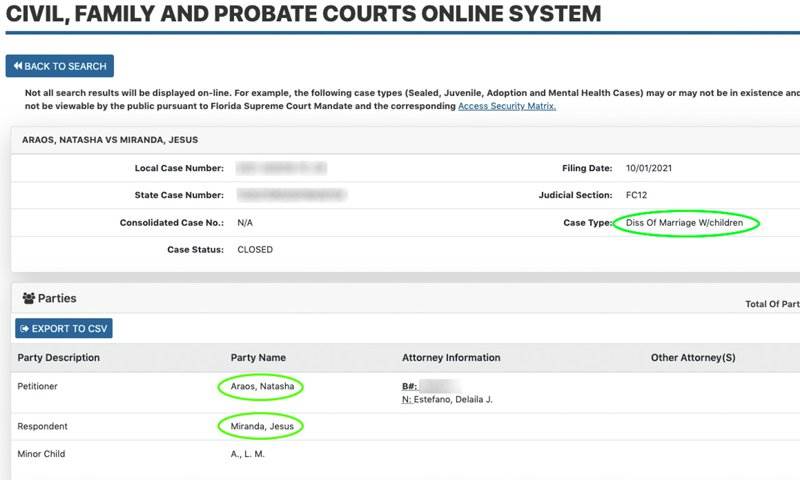Image resolution: width=800 pixels, height=480 pixels.
Task: Open the Access Security Matrix link
Action: point(506,106)
